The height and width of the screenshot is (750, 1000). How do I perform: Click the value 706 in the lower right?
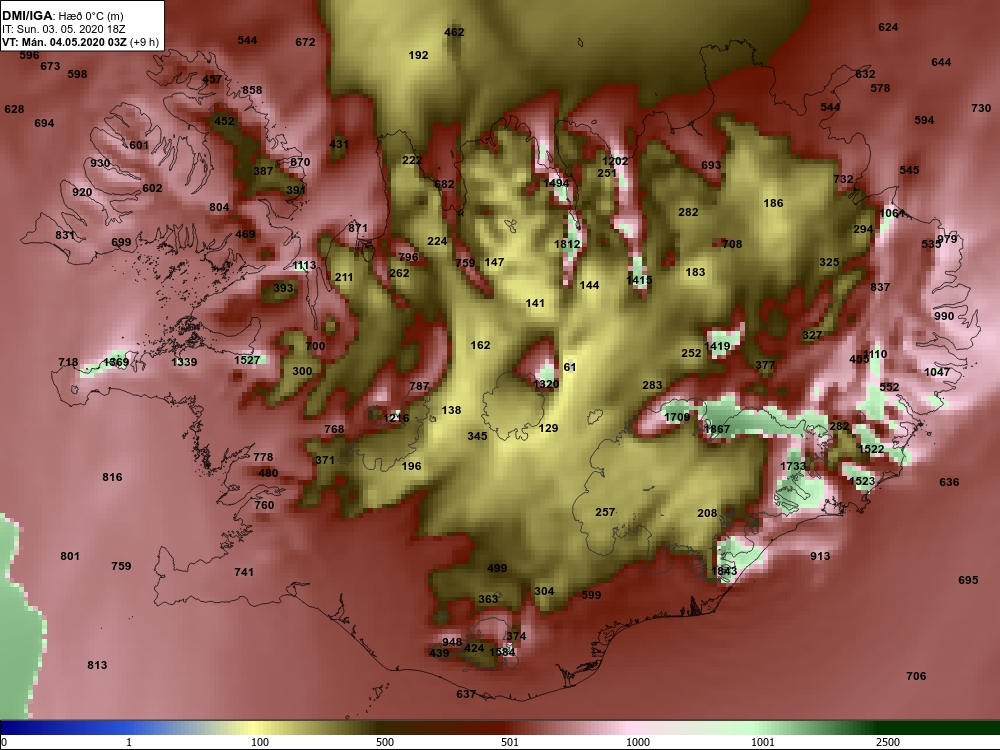916,676
